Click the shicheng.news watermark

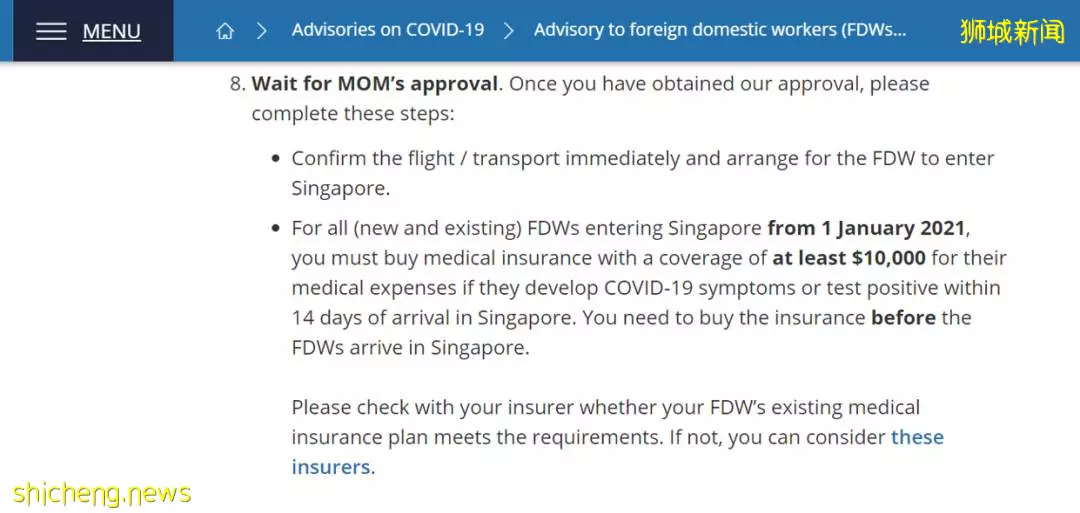click(102, 493)
